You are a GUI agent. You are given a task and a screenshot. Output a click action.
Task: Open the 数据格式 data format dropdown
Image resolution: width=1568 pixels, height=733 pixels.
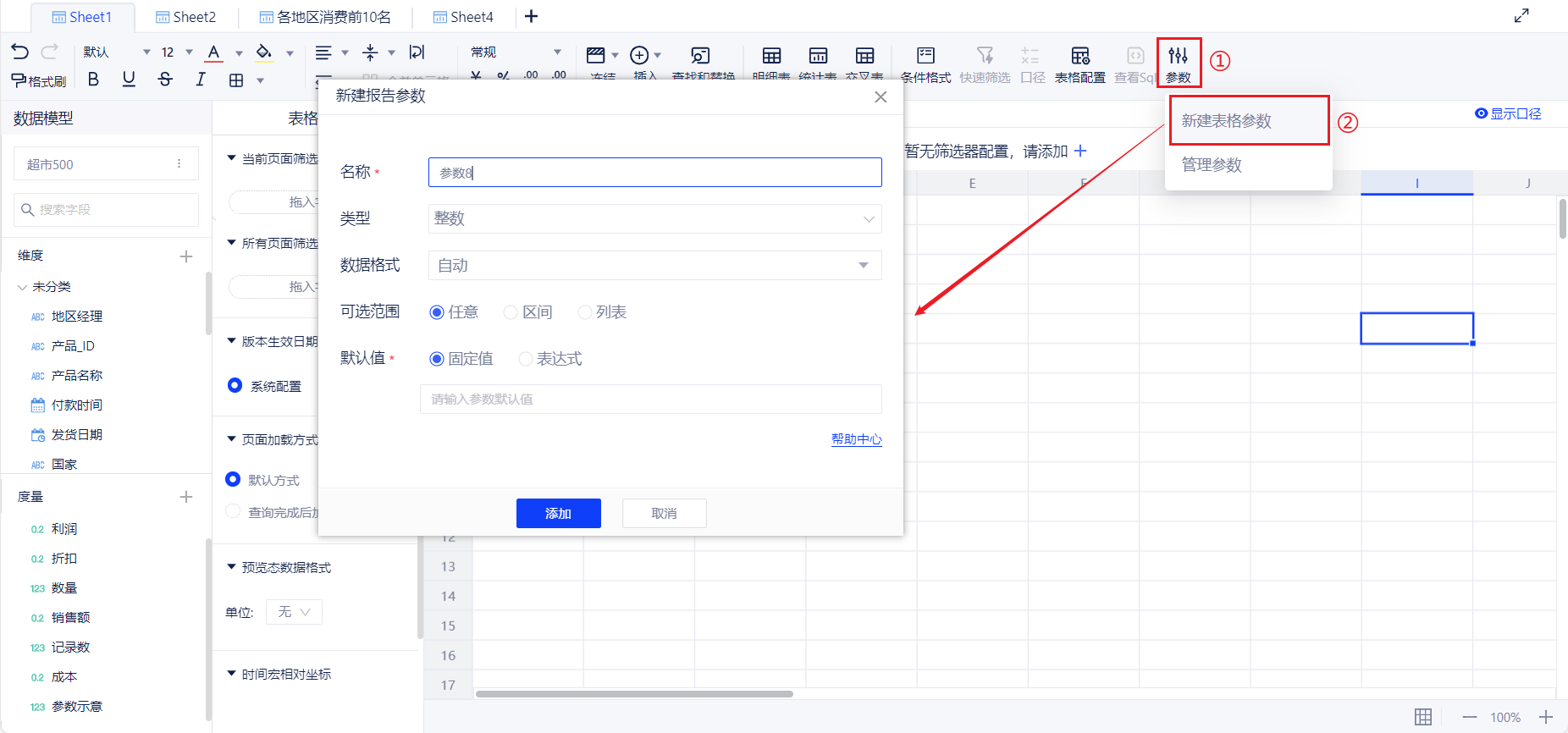[x=654, y=265]
